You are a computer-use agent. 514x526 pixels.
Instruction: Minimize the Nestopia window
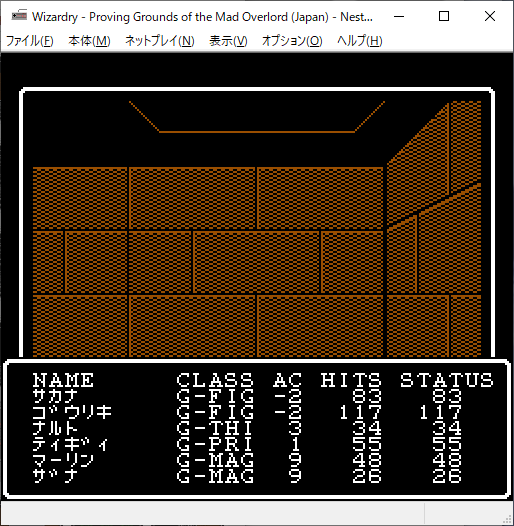coord(399,16)
